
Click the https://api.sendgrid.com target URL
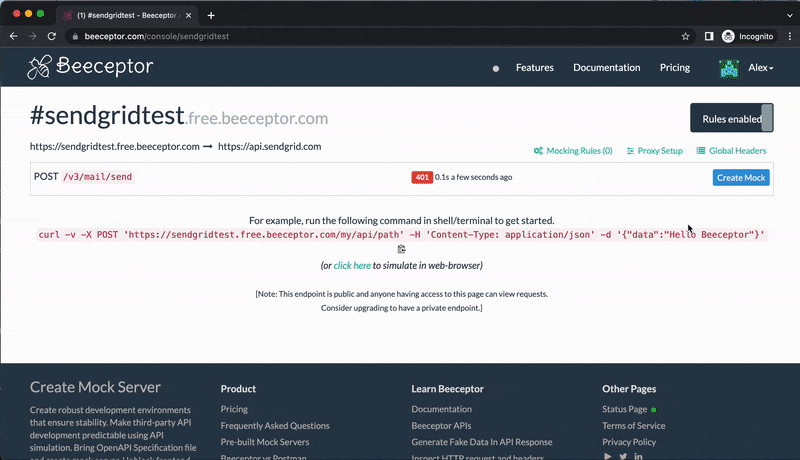click(269, 146)
